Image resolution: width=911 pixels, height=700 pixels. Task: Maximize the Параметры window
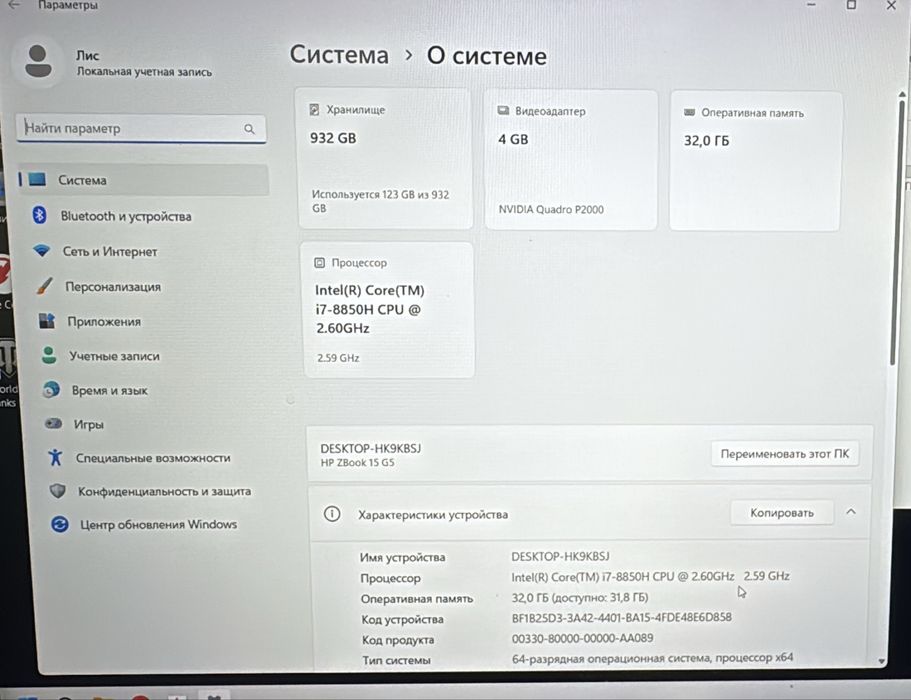[x=851, y=5]
